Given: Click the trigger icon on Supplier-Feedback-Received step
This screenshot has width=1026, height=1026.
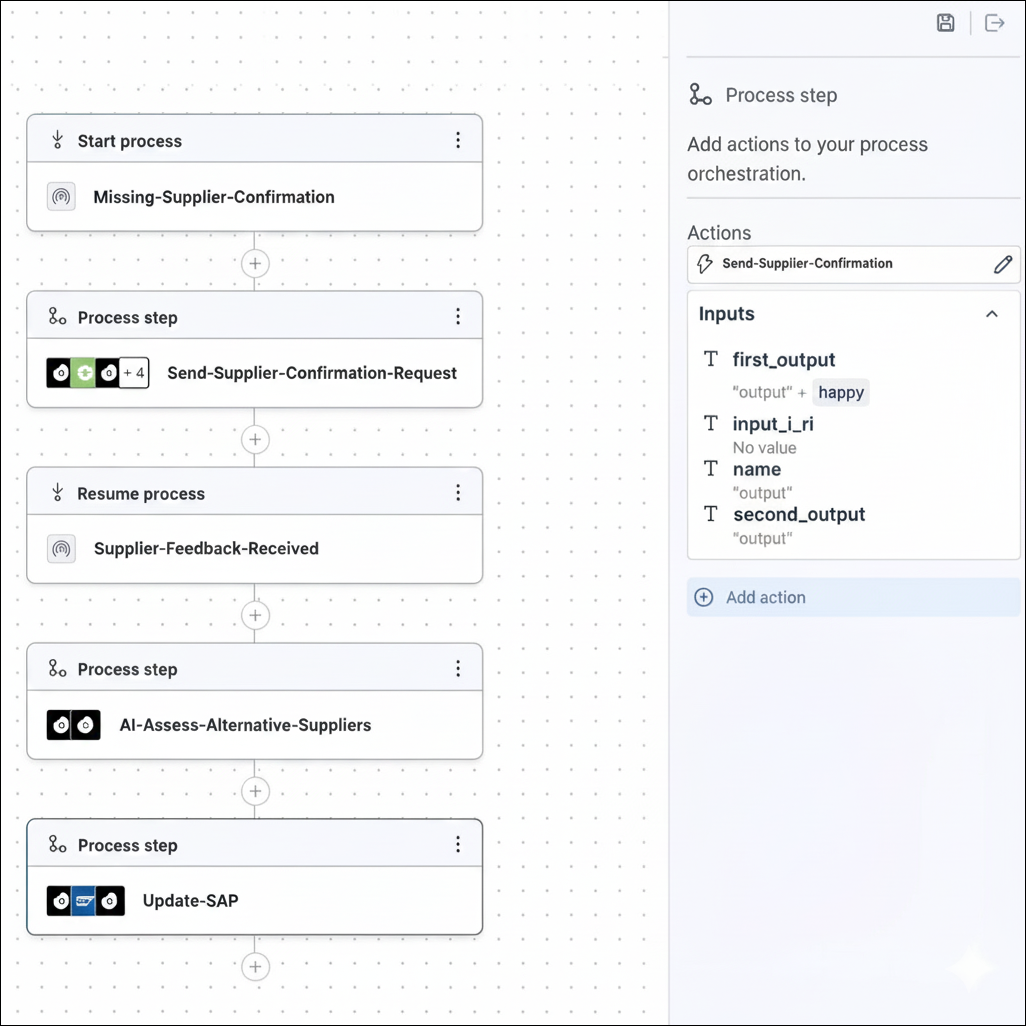Looking at the screenshot, I should point(61,548).
